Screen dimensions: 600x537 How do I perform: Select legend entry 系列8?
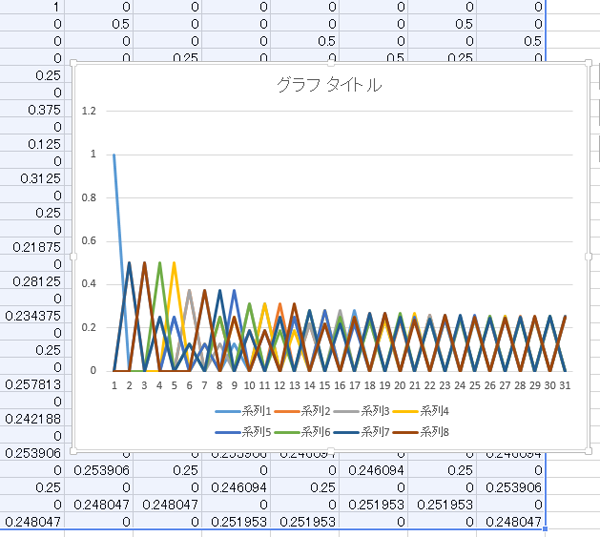coord(421,433)
